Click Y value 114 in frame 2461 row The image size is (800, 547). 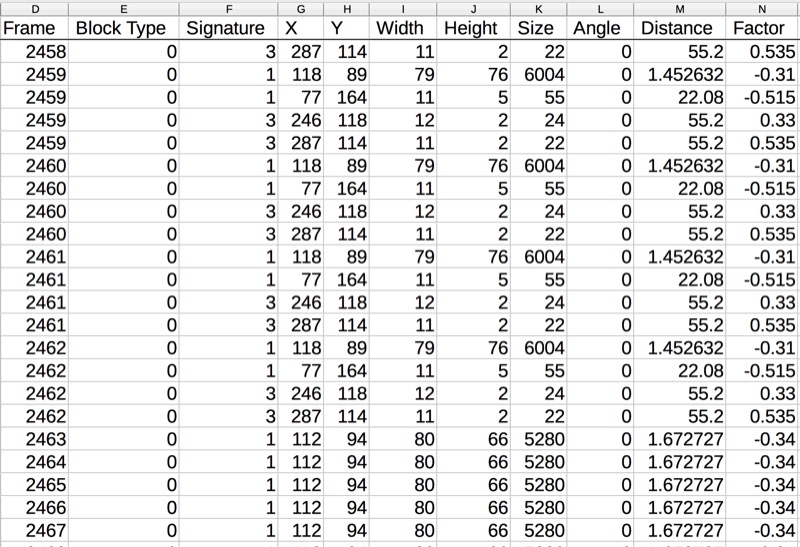pos(346,325)
